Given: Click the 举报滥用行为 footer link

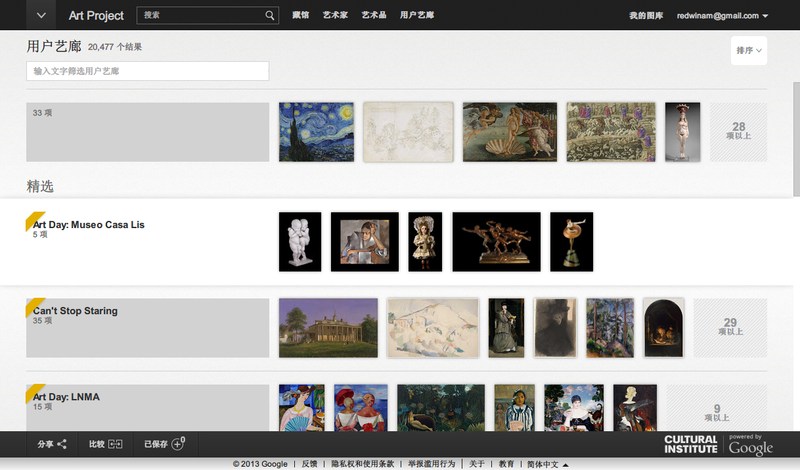Looking at the screenshot, I should [x=431, y=464].
